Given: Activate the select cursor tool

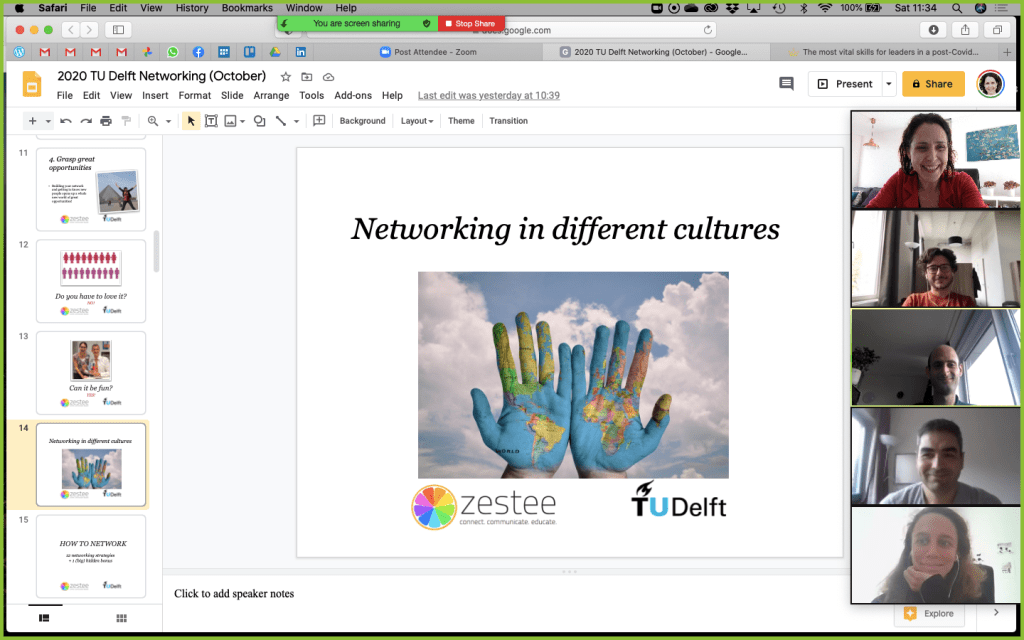Looking at the screenshot, I should point(191,121).
